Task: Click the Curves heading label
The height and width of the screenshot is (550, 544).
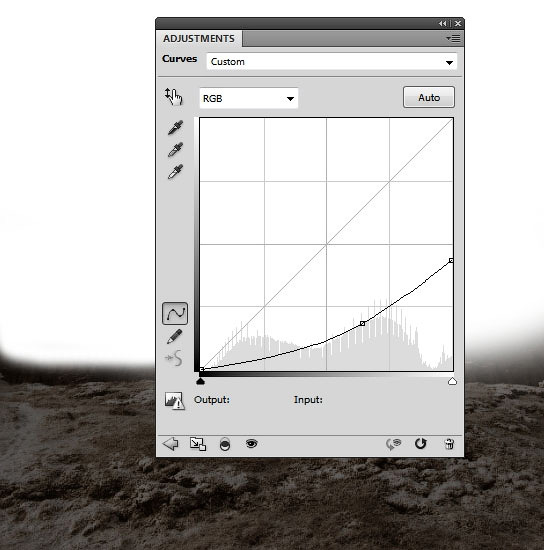Action: pos(180,59)
